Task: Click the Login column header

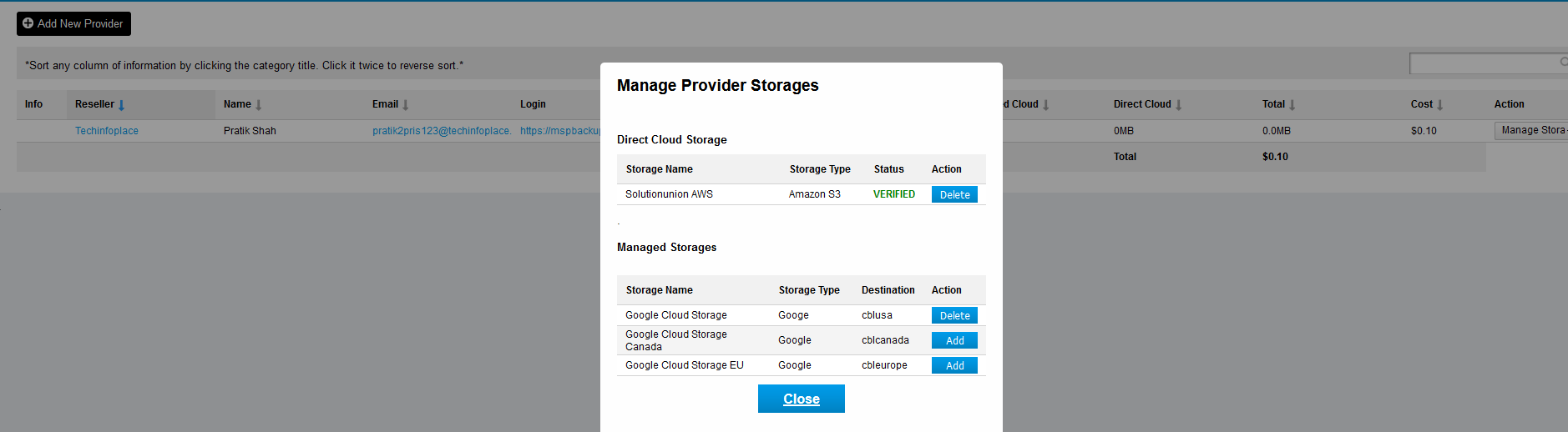Action: pyautogui.click(x=533, y=104)
